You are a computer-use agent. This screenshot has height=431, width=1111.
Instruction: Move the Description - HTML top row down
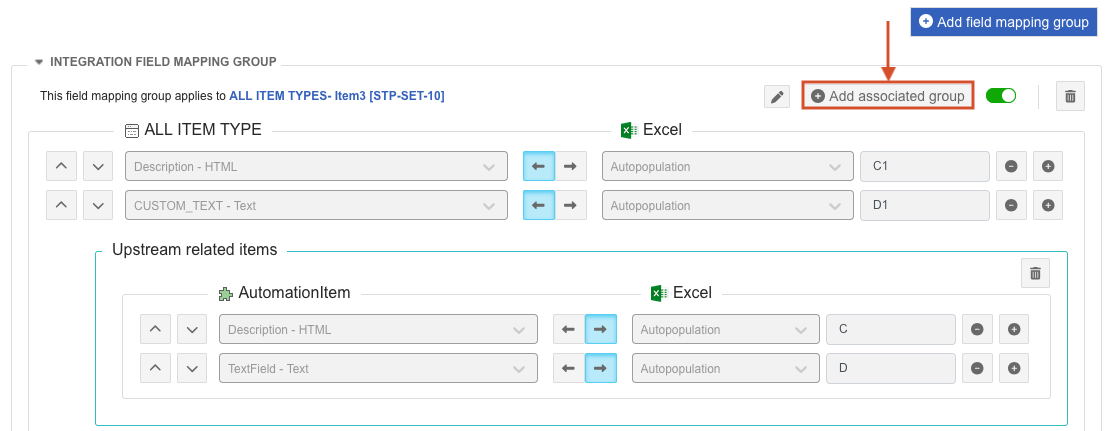97,166
